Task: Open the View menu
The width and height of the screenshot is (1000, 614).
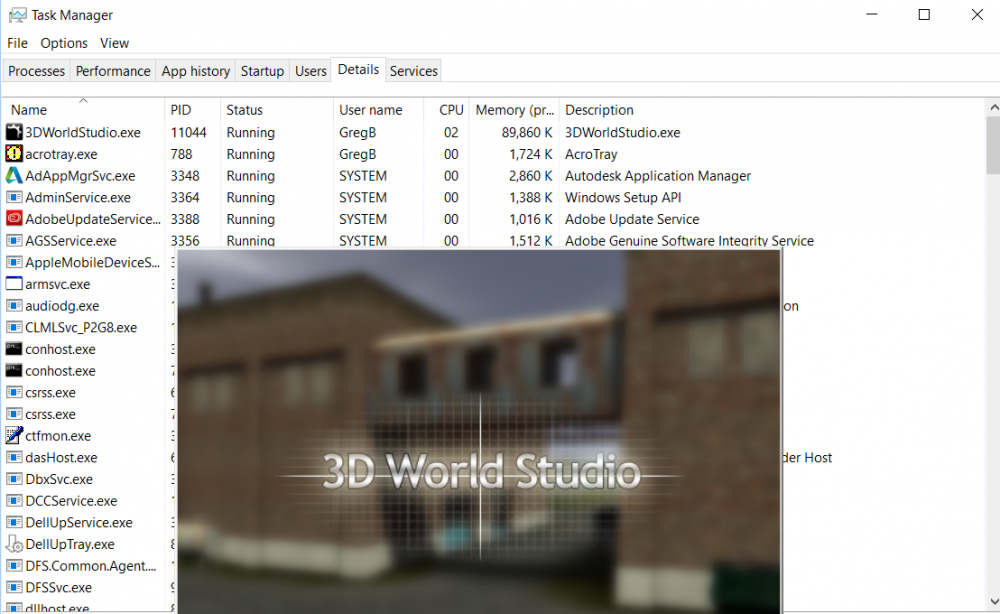Action: [114, 43]
